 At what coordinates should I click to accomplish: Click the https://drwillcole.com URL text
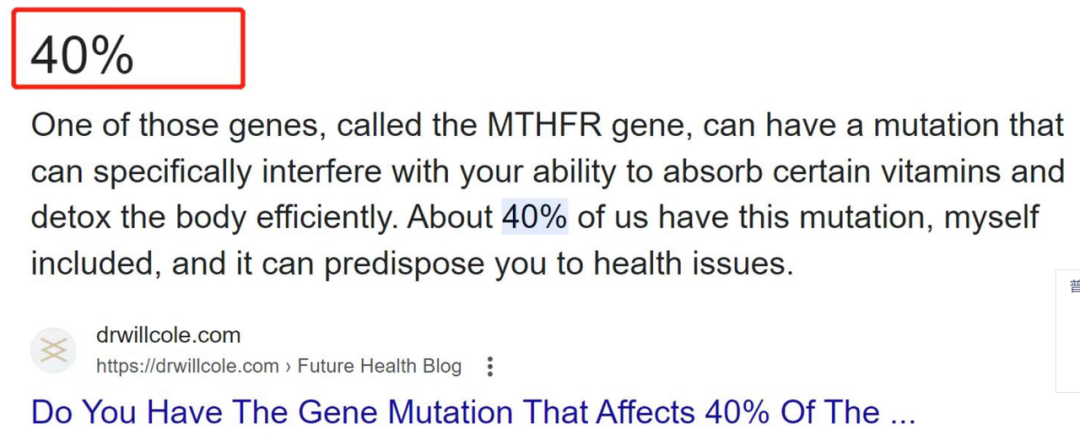(x=187, y=366)
